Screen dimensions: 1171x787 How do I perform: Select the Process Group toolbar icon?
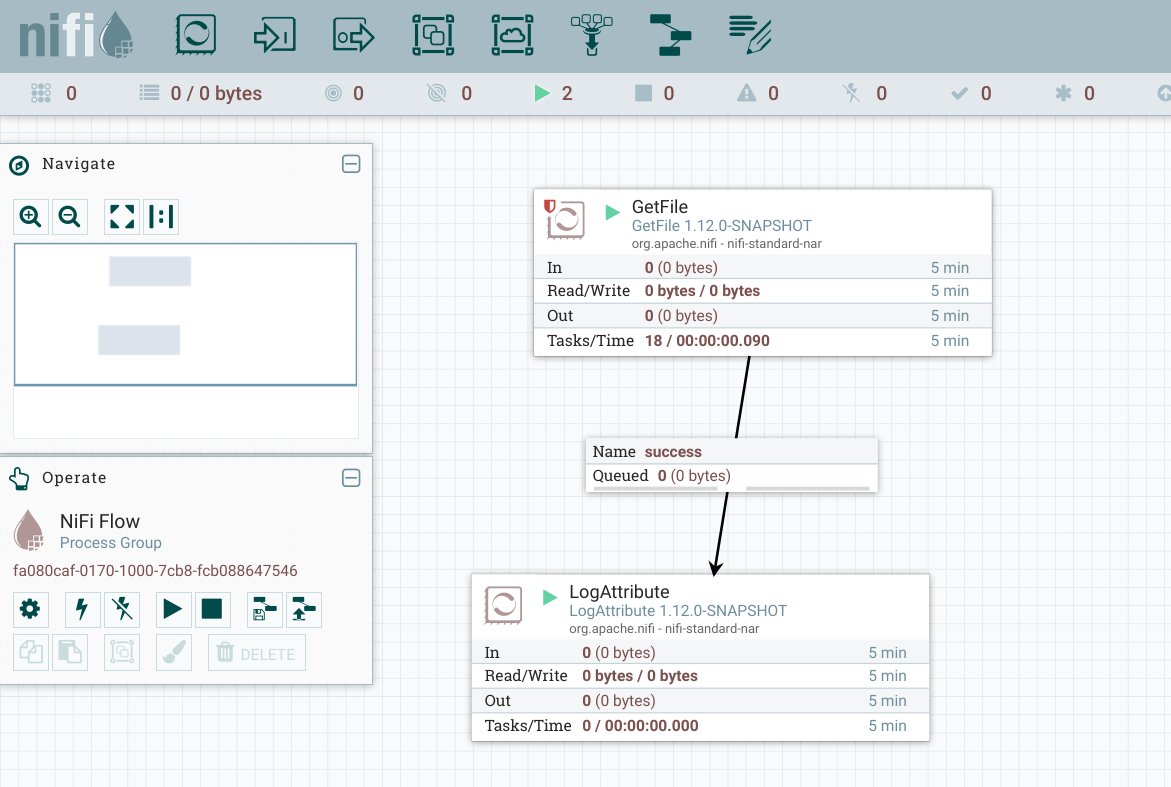pyautogui.click(x=433, y=34)
